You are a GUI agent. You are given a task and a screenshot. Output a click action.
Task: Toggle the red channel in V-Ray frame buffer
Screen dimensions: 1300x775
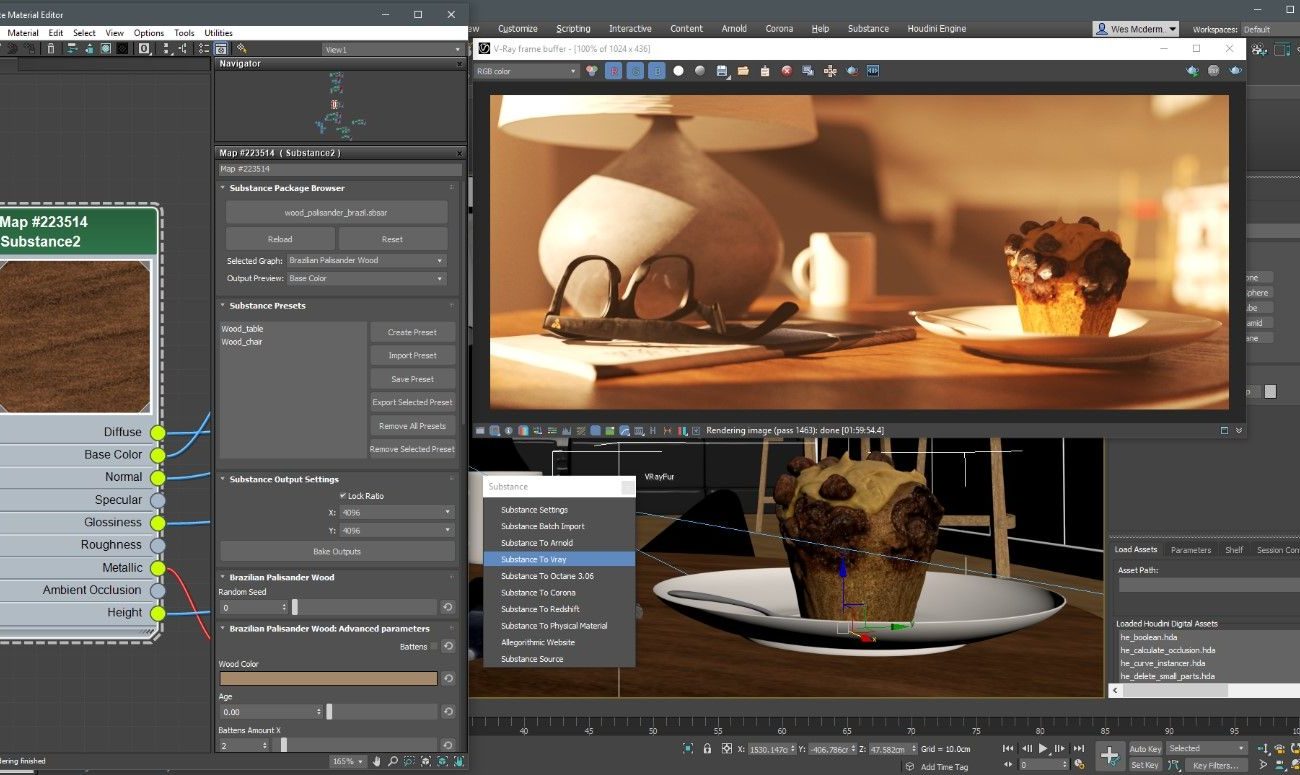[x=613, y=71]
